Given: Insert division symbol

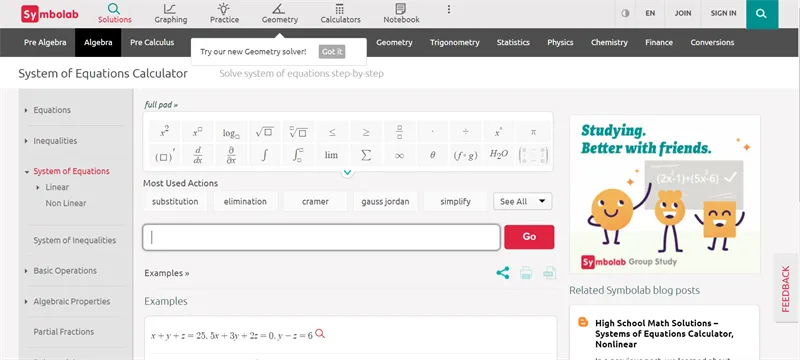Looking at the screenshot, I should 466,132.
